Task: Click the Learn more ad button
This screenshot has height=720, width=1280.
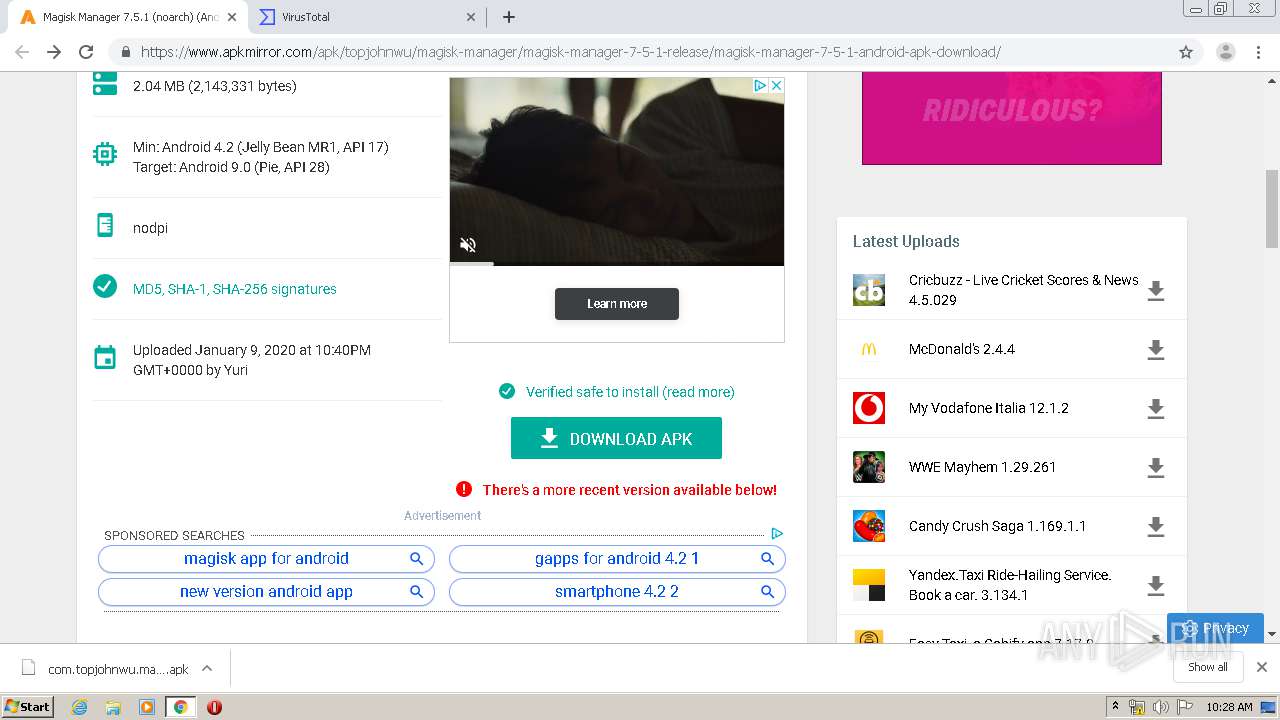Action: click(x=617, y=304)
